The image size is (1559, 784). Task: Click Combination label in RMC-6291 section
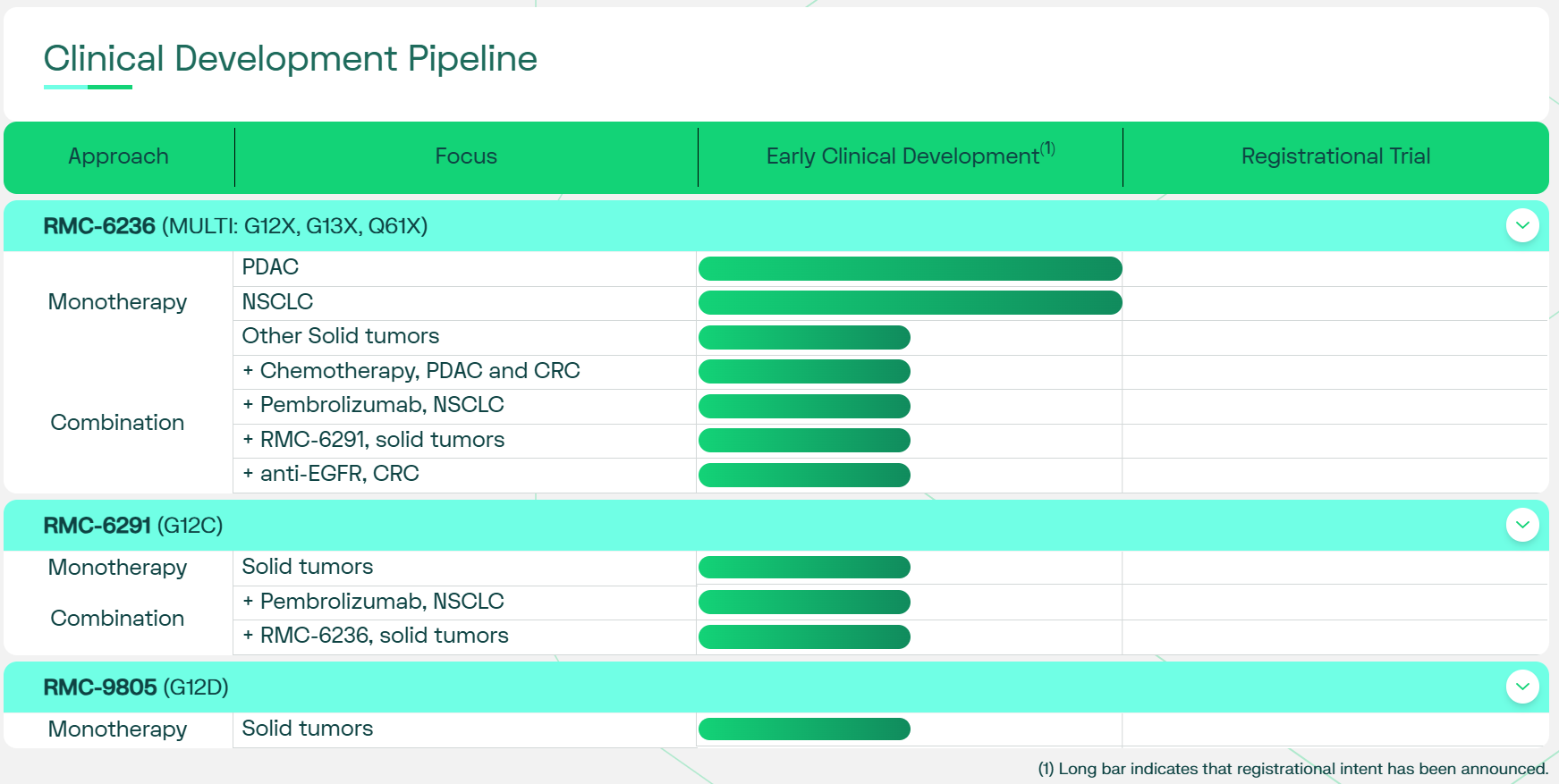pyautogui.click(x=117, y=619)
